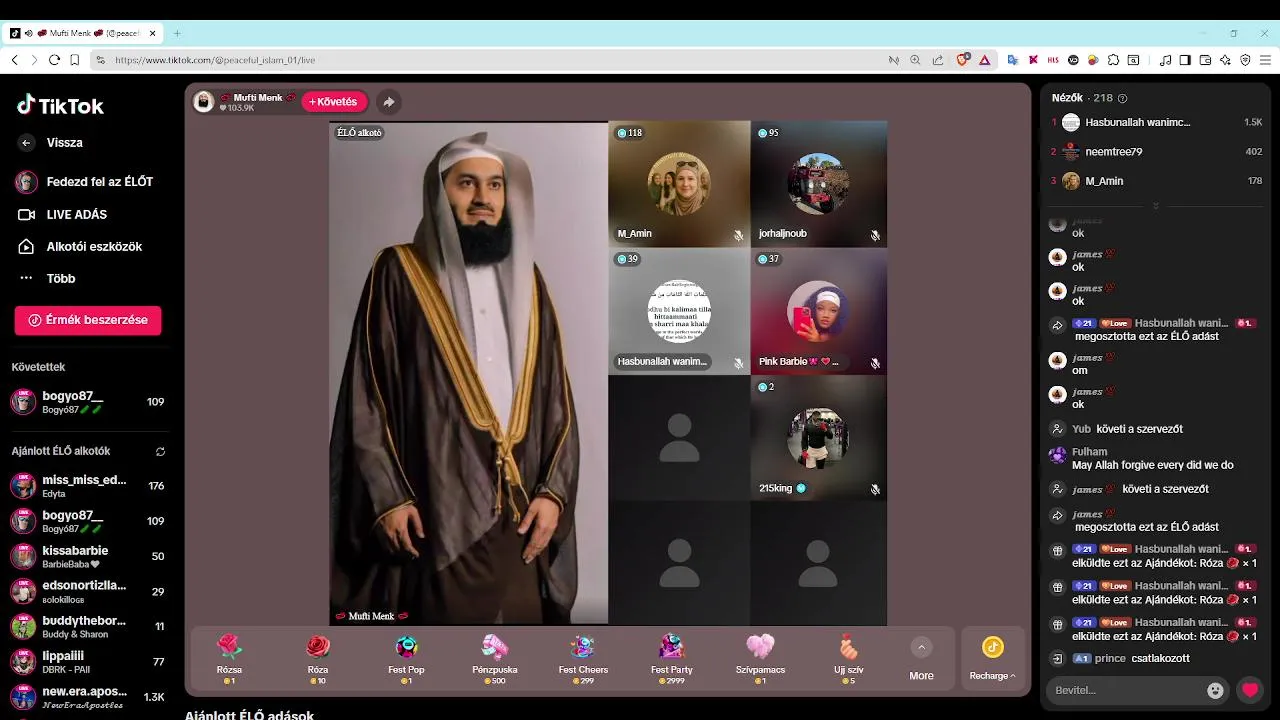Image resolution: width=1280 pixels, height=720 pixels.
Task: Toggle the browser sidebar panel
Action: pyautogui.click(x=1185, y=60)
